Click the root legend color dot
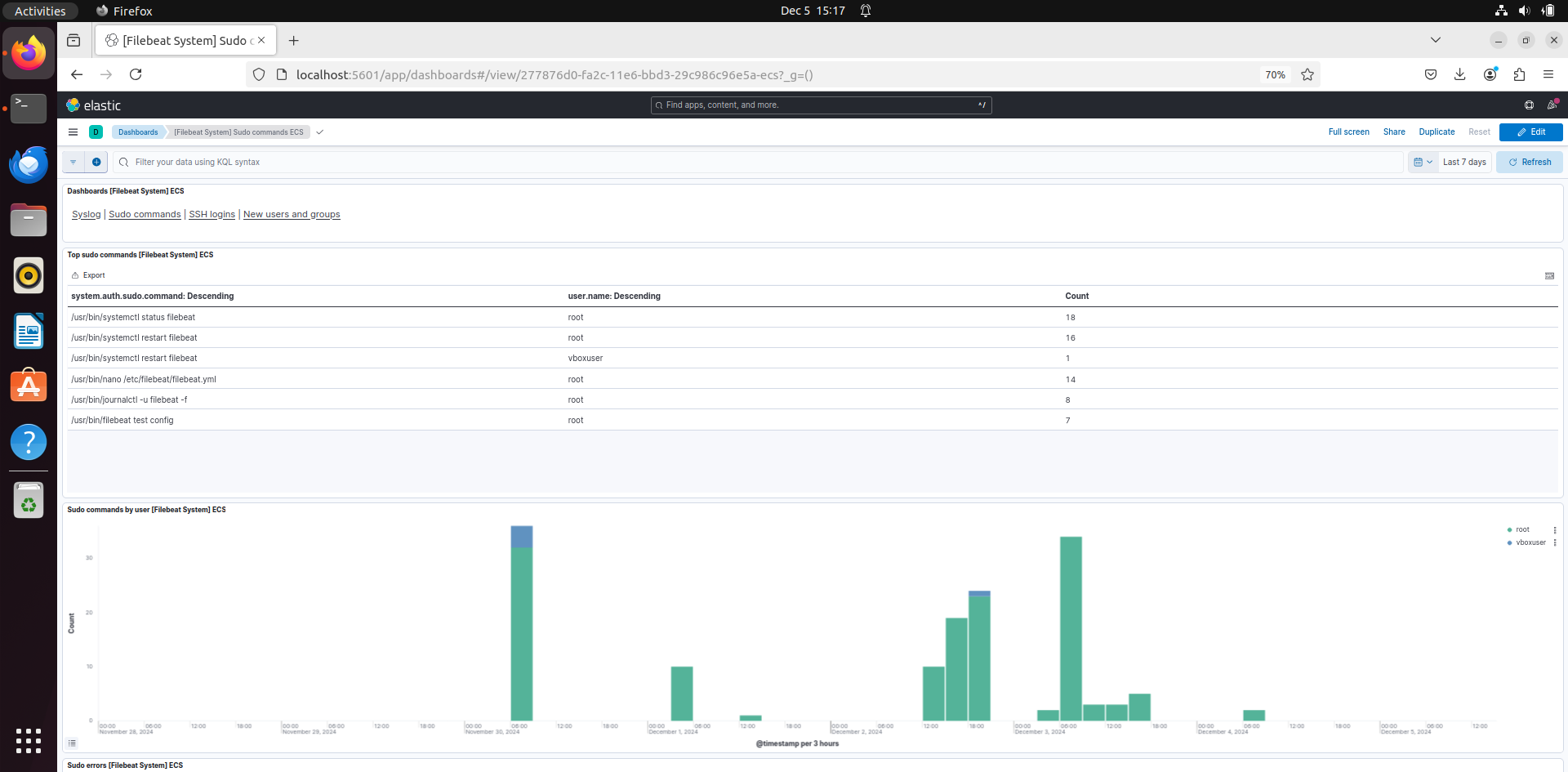Screen dimensions: 1568x772 point(1509,530)
